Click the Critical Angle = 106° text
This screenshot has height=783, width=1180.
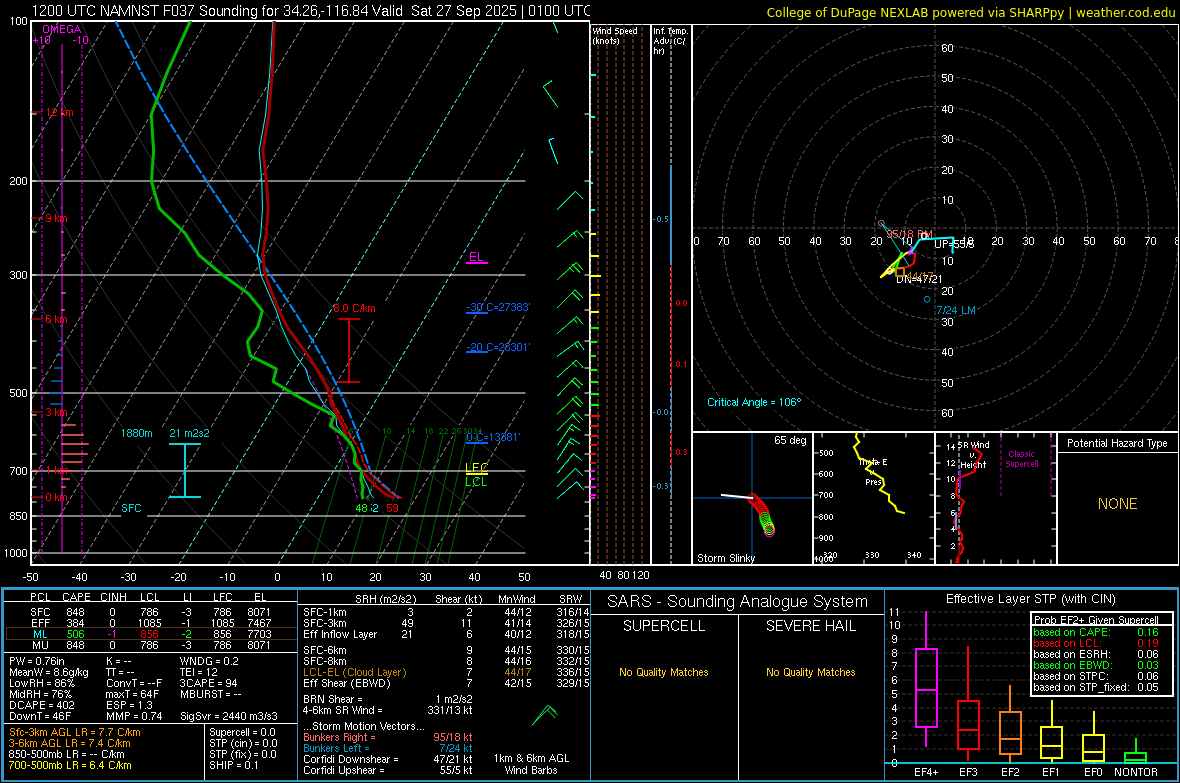point(754,402)
